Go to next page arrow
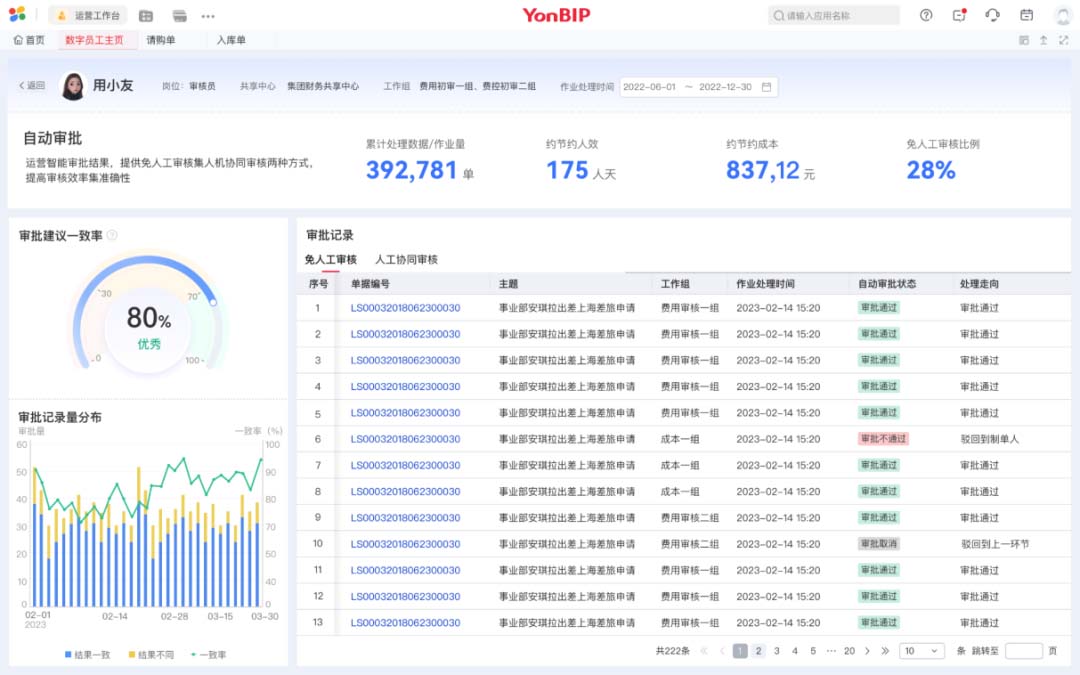Image resolution: width=1080 pixels, height=675 pixels. pos(867,651)
